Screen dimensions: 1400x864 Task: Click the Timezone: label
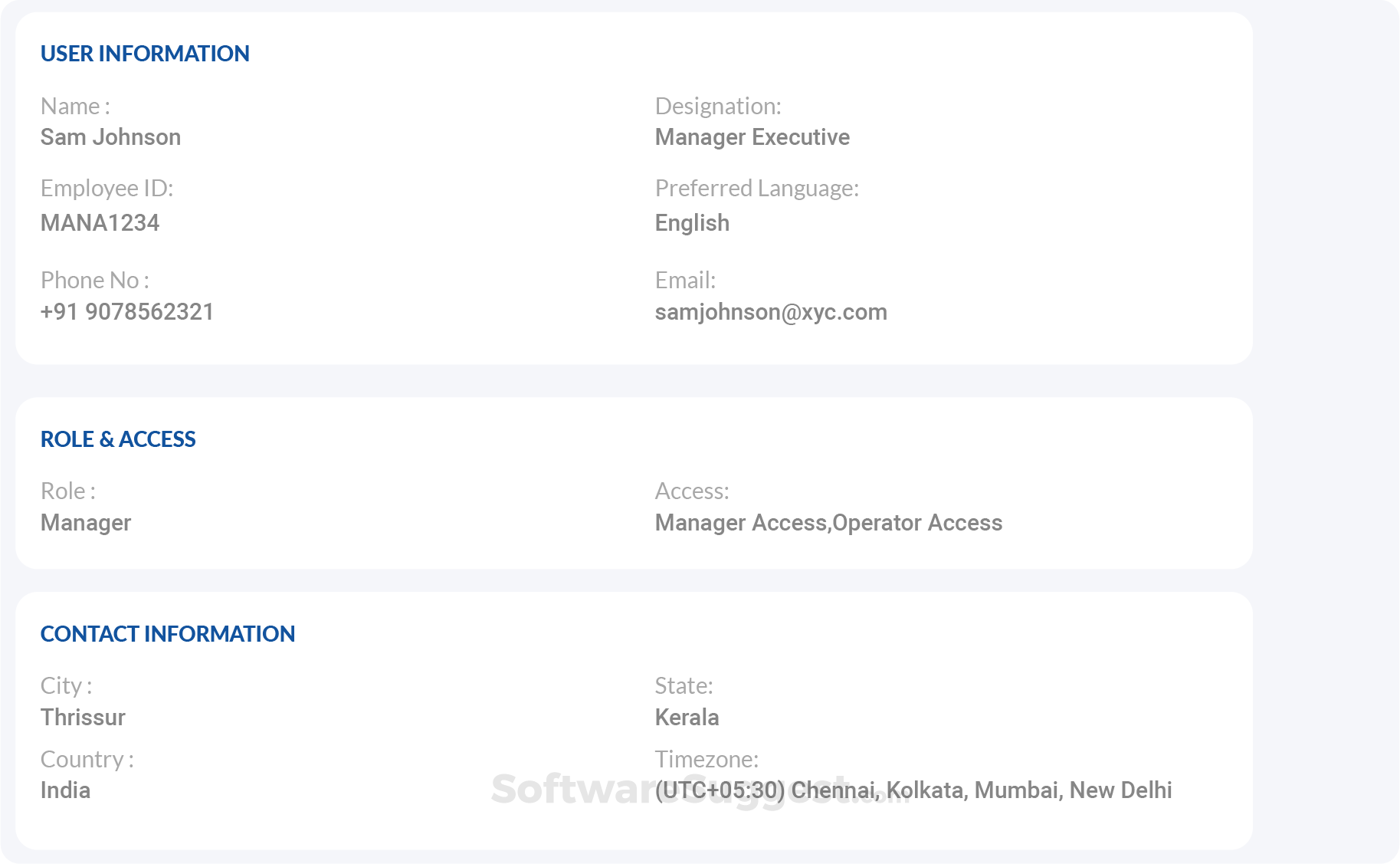707,760
